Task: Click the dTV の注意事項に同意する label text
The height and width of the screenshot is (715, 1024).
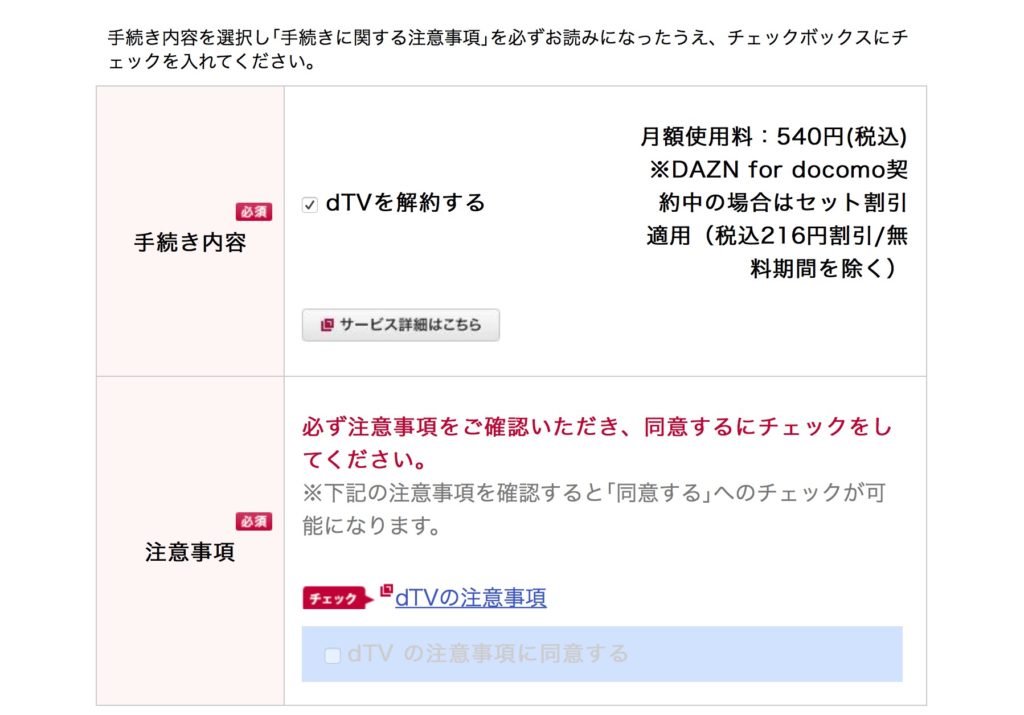Action: coord(488,654)
